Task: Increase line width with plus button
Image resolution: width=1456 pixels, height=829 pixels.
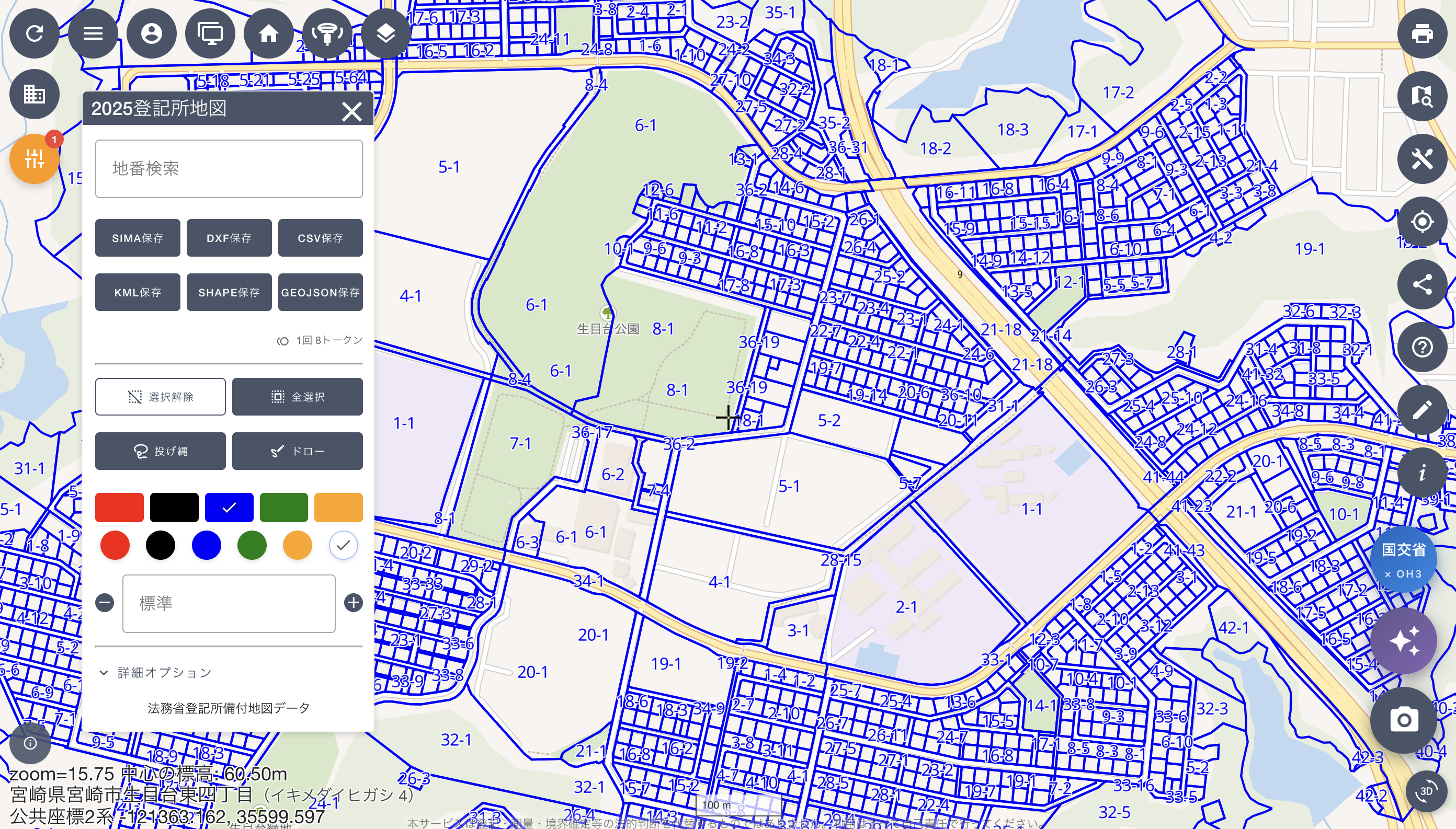Action: [353, 602]
